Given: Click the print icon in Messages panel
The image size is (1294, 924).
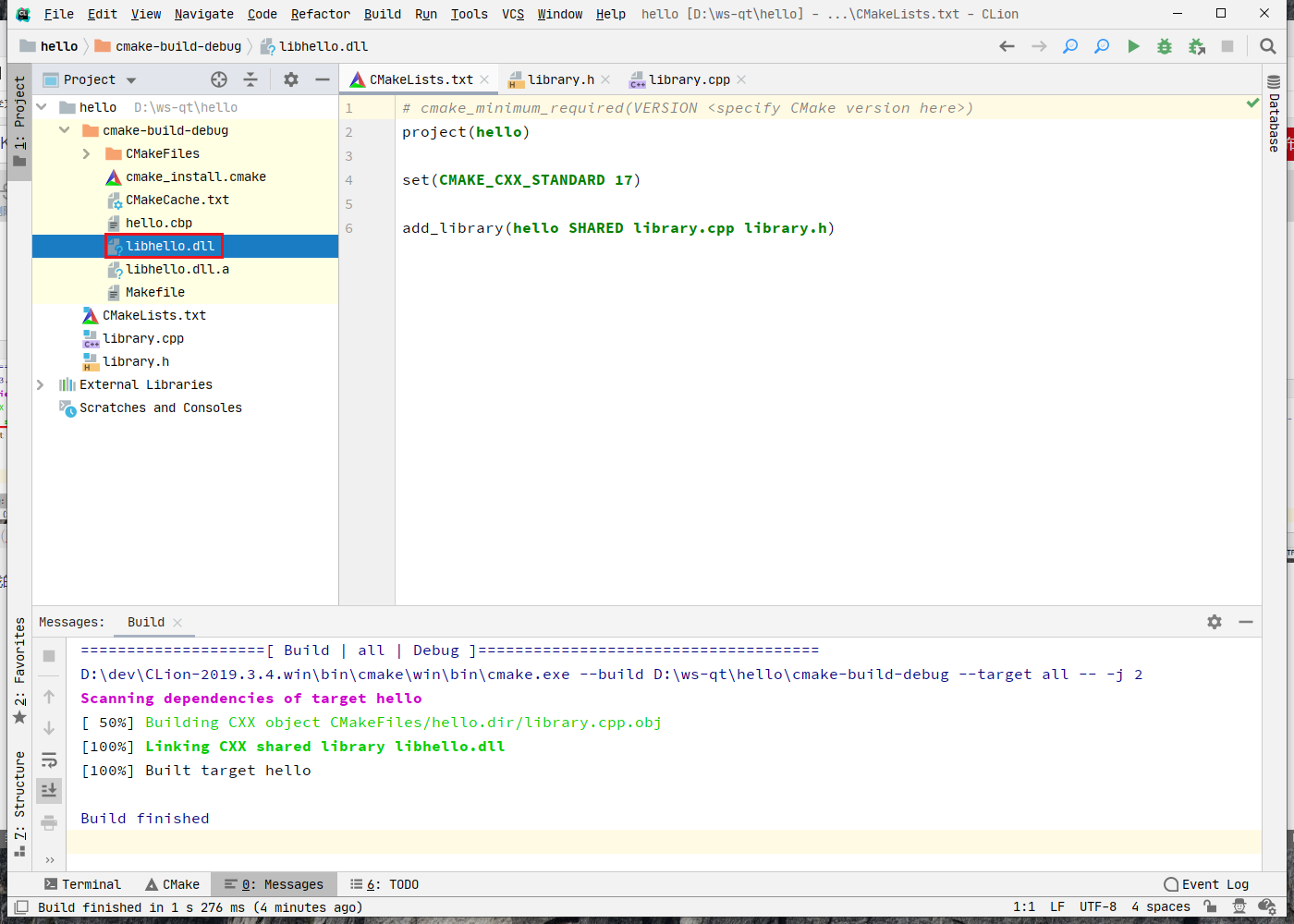Looking at the screenshot, I should pos(49,822).
